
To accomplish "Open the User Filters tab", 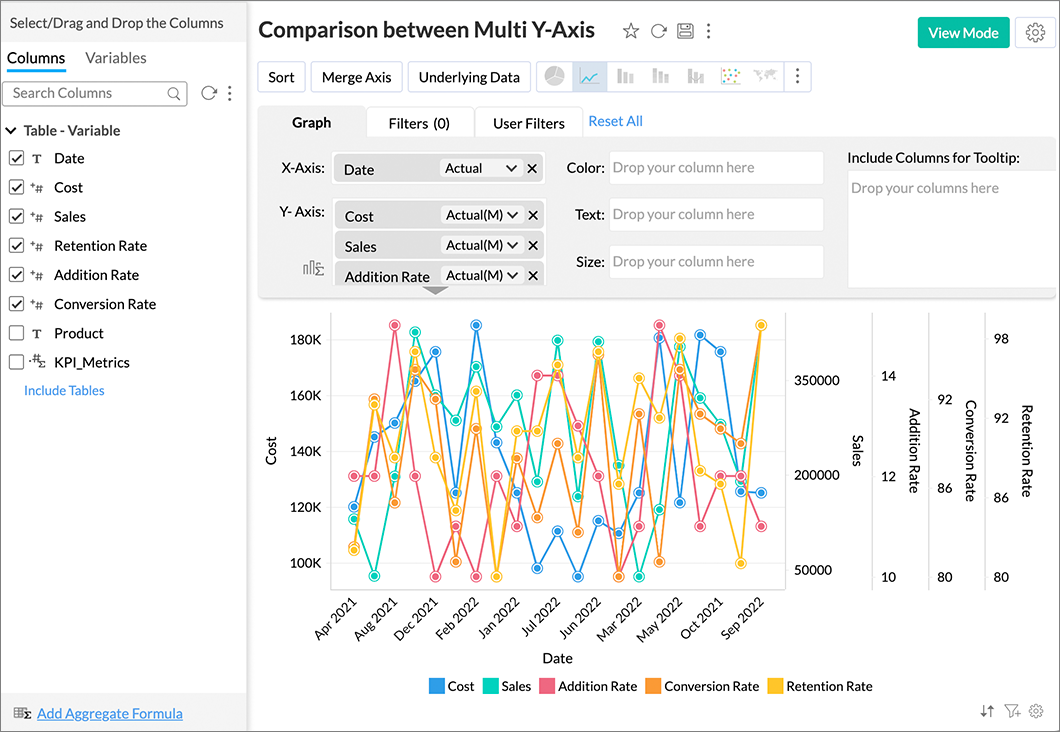I will point(529,123).
